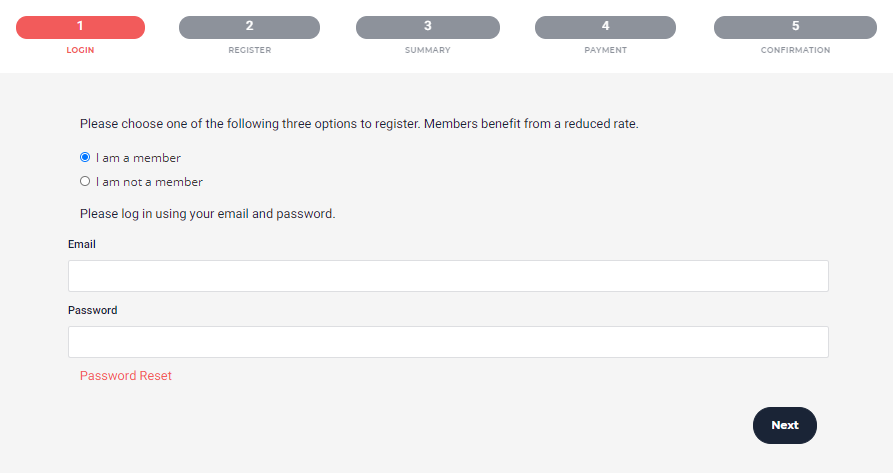Focus the Password input field
The image size is (893, 473).
coord(448,342)
